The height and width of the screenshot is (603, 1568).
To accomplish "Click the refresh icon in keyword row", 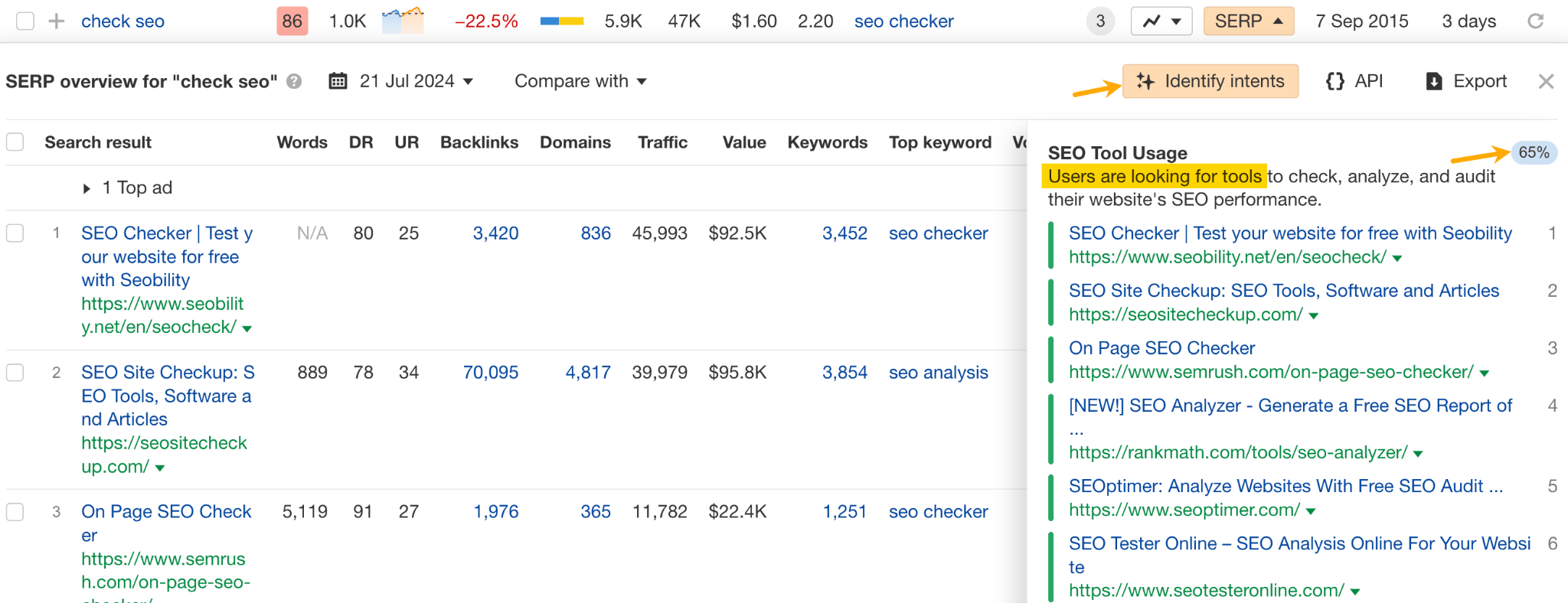I will [1535, 21].
